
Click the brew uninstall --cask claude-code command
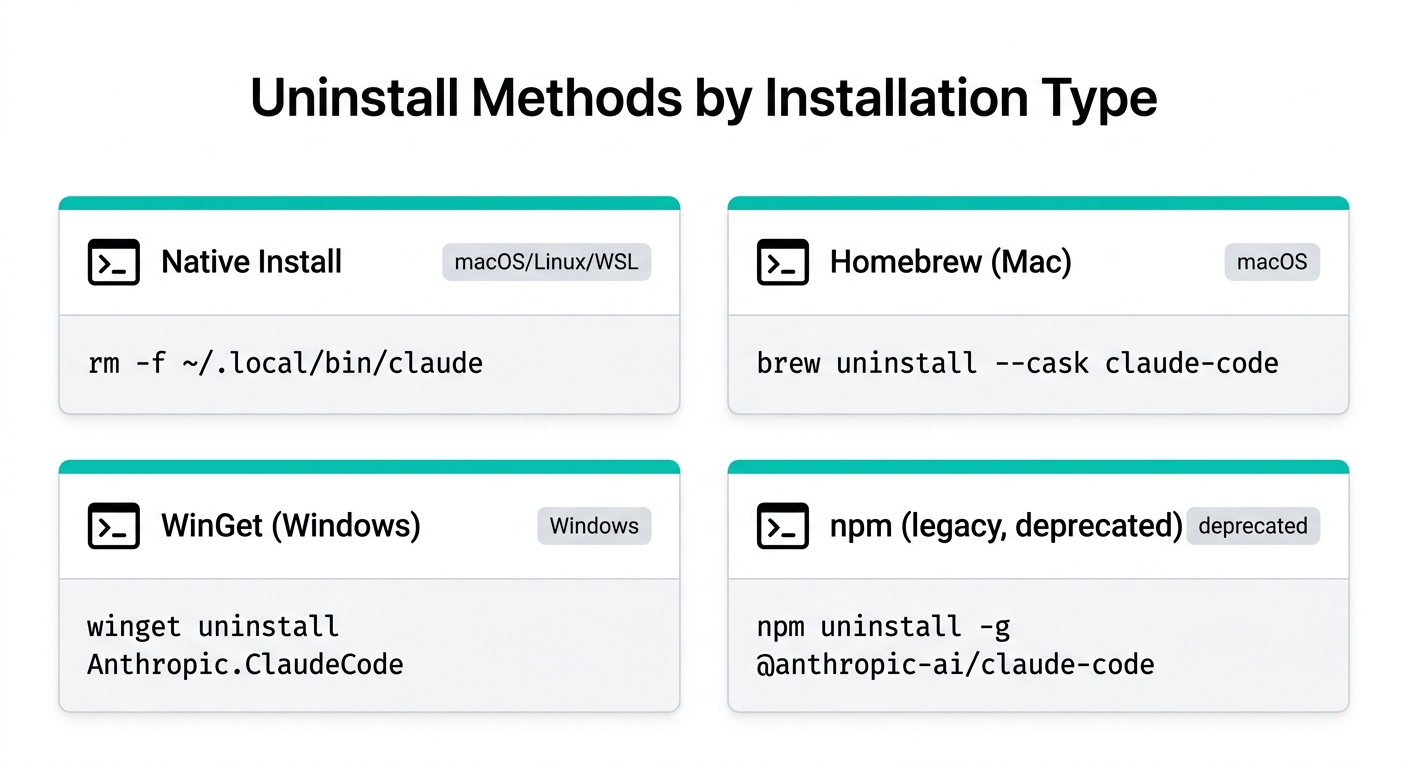coord(1017,362)
